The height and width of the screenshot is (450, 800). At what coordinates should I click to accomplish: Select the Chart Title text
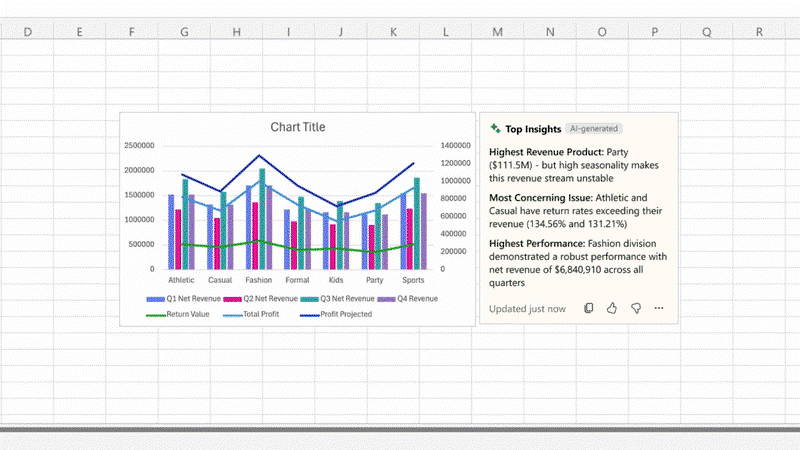[297, 127]
